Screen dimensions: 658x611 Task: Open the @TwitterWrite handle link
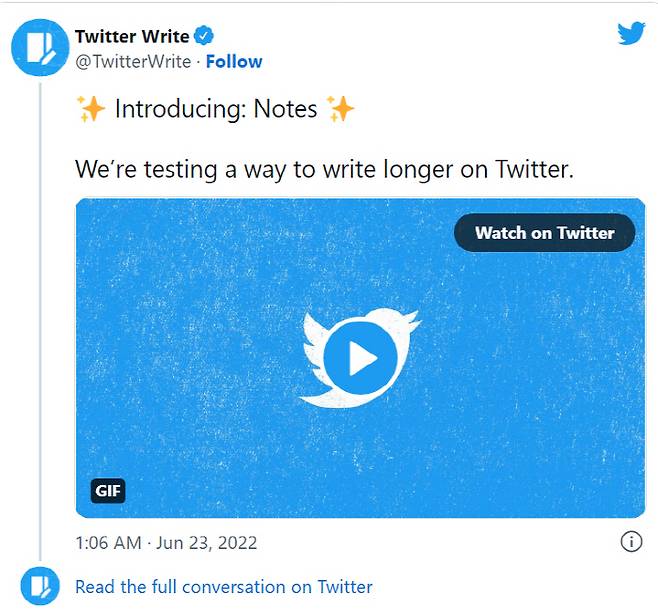[133, 61]
